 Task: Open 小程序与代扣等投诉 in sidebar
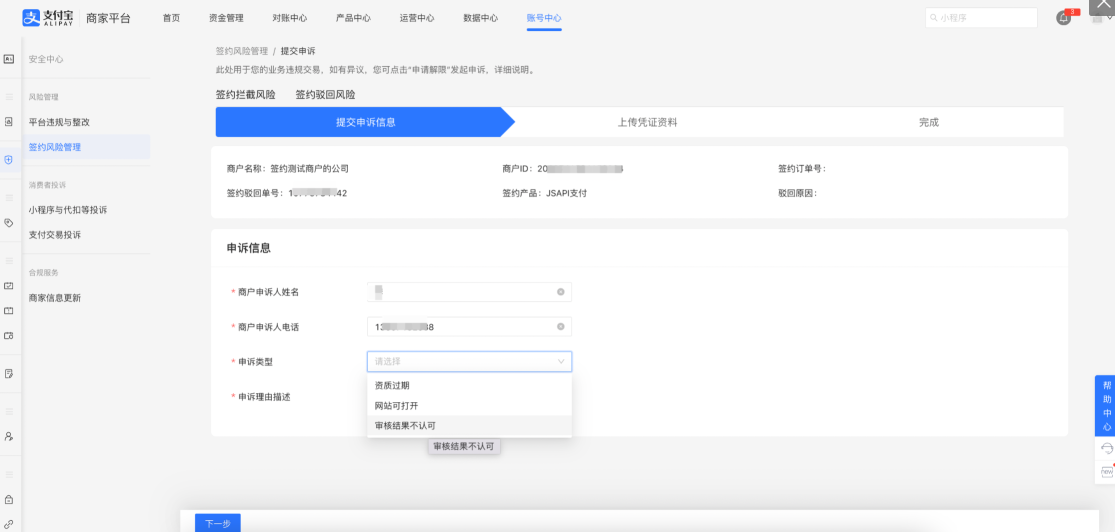point(68,210)
